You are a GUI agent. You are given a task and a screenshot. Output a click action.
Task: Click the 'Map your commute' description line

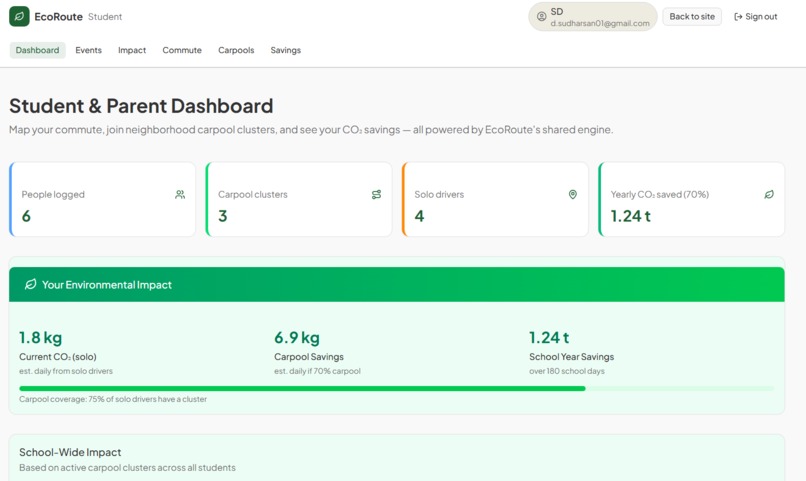coord(311,130)
